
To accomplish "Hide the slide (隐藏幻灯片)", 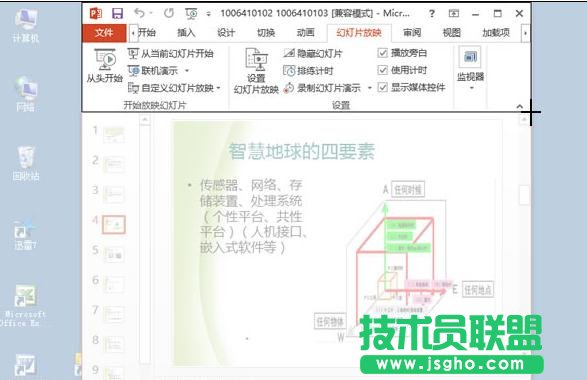I will [313, 54].
